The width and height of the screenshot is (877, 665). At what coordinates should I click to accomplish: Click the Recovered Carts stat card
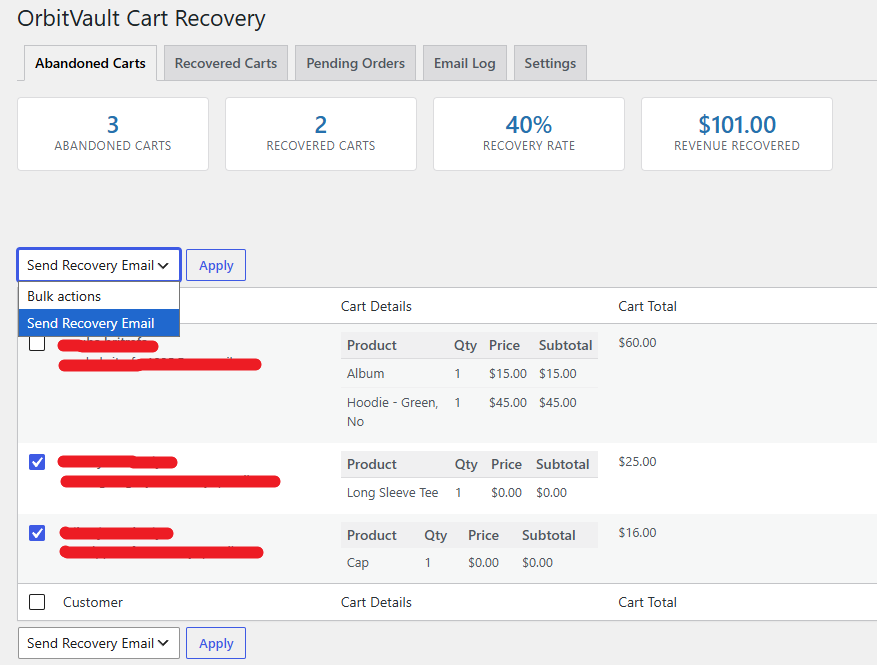pyautogui.click(x=321, y=134)
